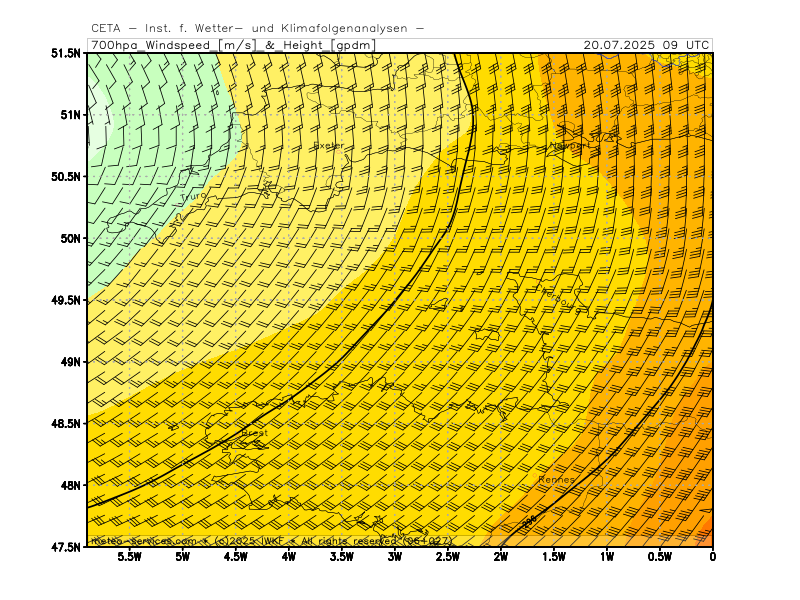Click the Brest city label
Screen dimensions: 800x600
(255, 433)
